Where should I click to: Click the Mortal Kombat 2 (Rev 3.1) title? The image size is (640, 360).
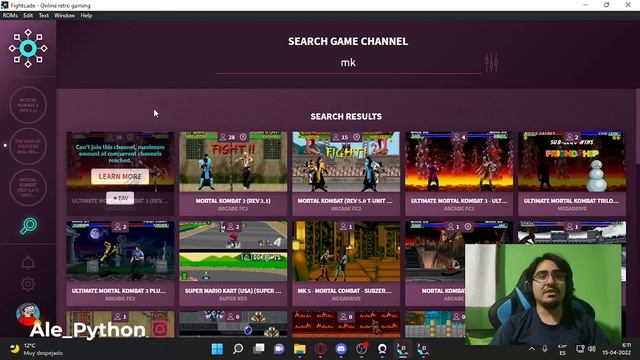tap(233, 201)
